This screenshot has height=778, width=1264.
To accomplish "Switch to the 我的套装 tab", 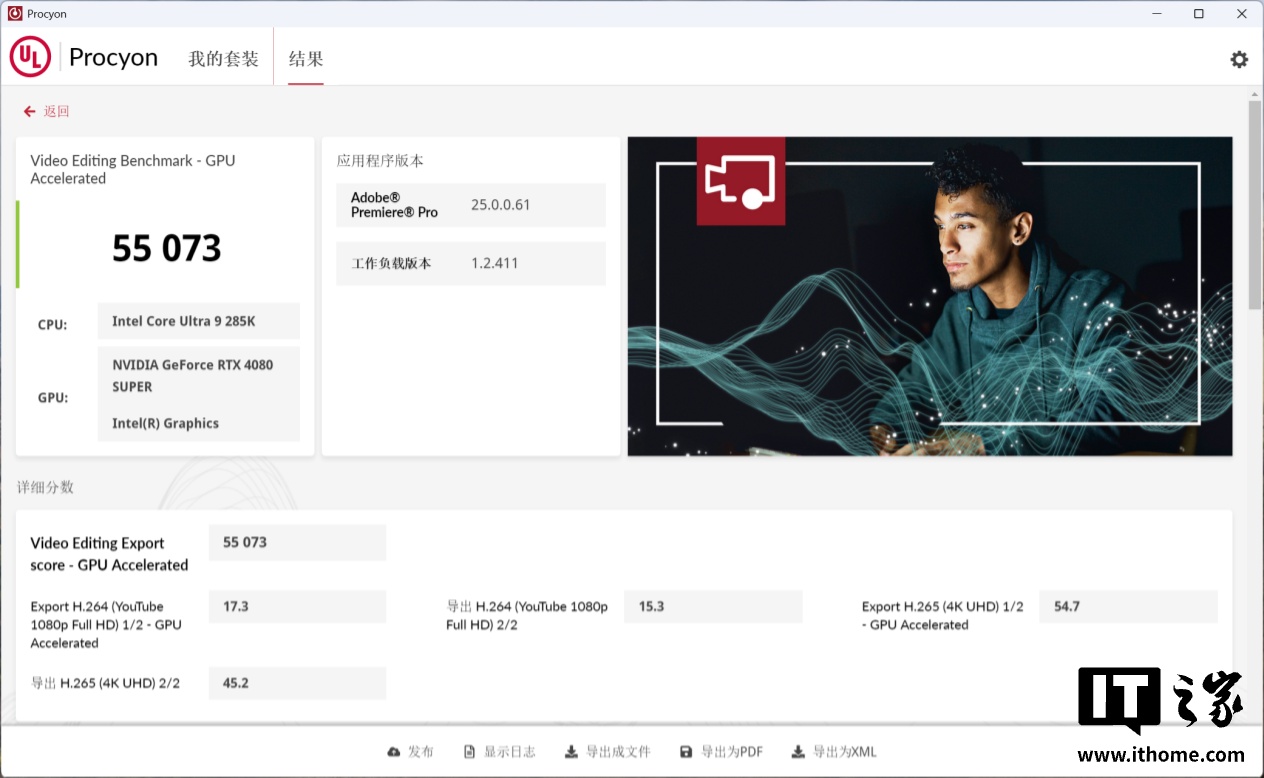I will coord(223,59).
